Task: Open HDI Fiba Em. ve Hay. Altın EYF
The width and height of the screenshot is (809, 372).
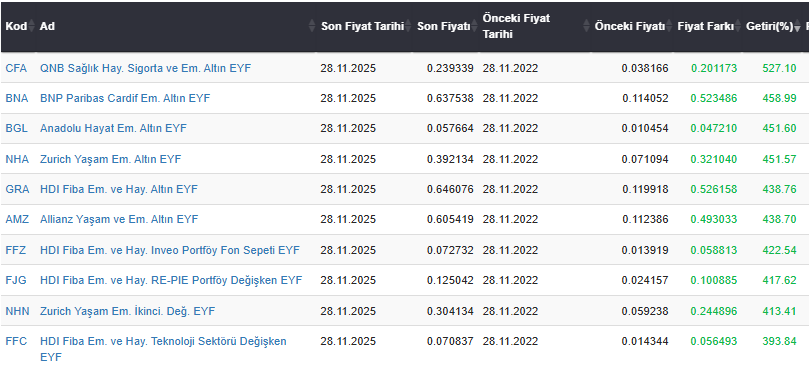Action: tap(119, 189)
